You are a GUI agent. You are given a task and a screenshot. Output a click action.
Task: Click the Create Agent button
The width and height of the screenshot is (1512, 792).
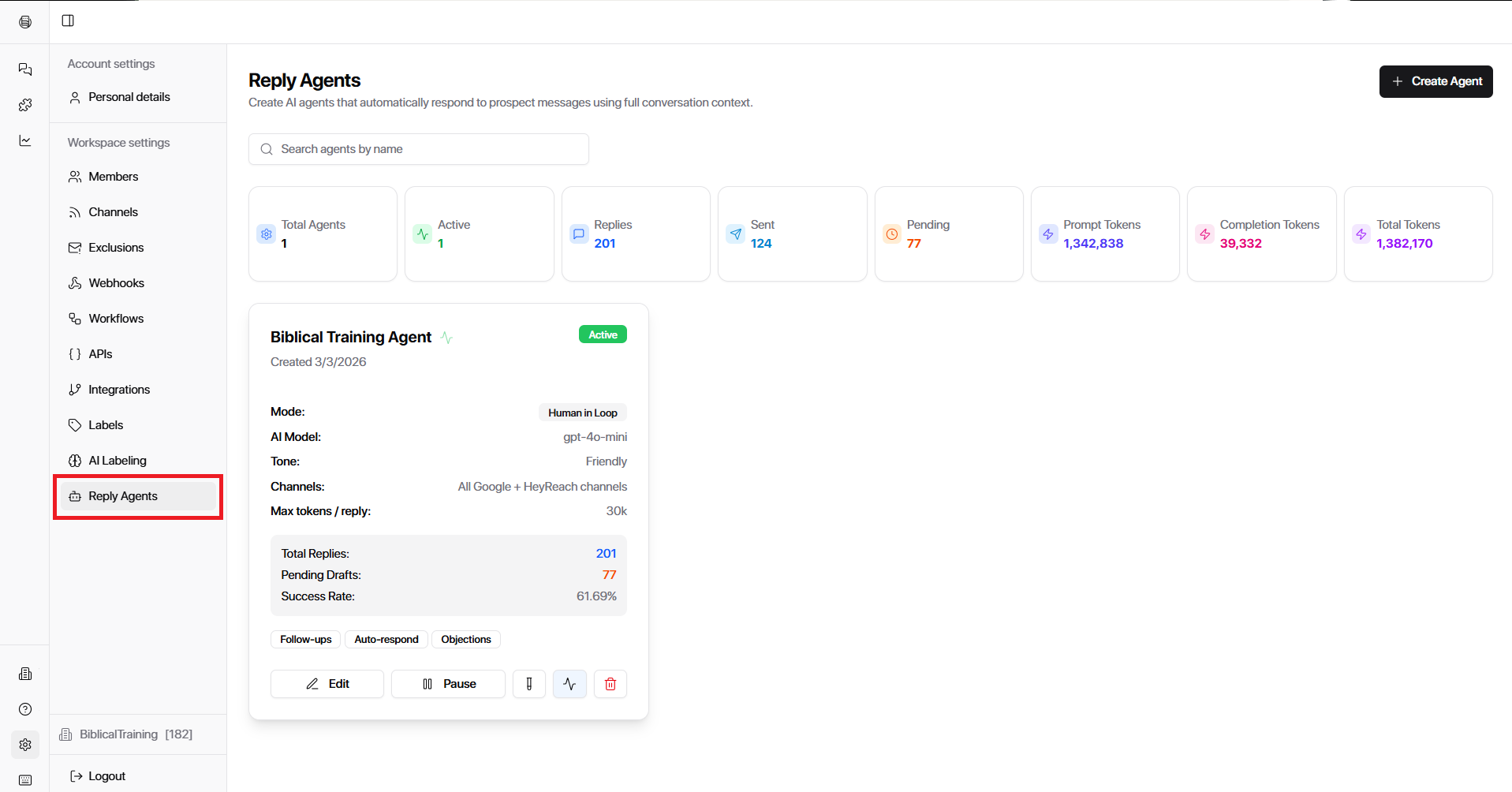click(x=1435, y=81)
